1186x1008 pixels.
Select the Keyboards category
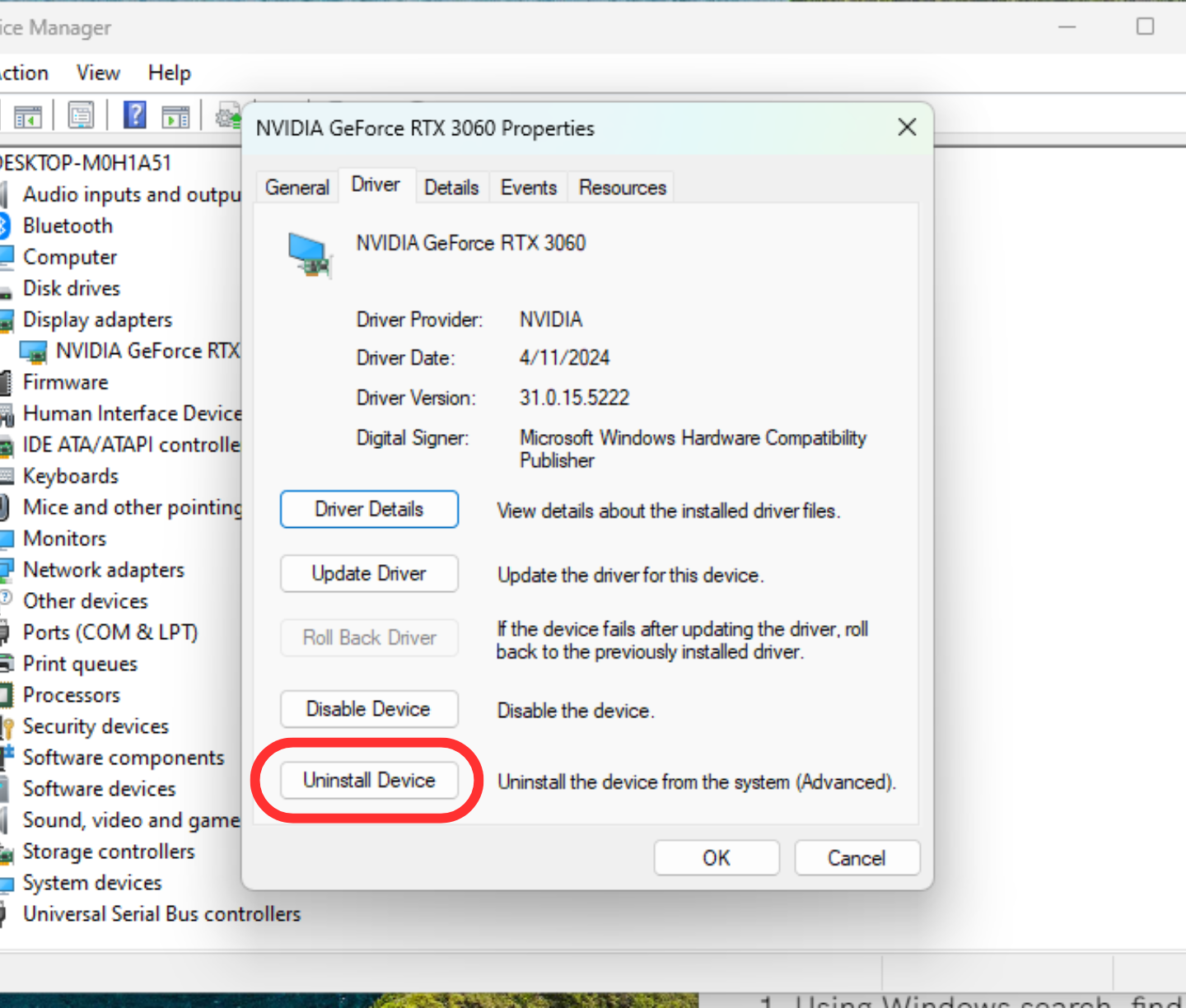71,476
